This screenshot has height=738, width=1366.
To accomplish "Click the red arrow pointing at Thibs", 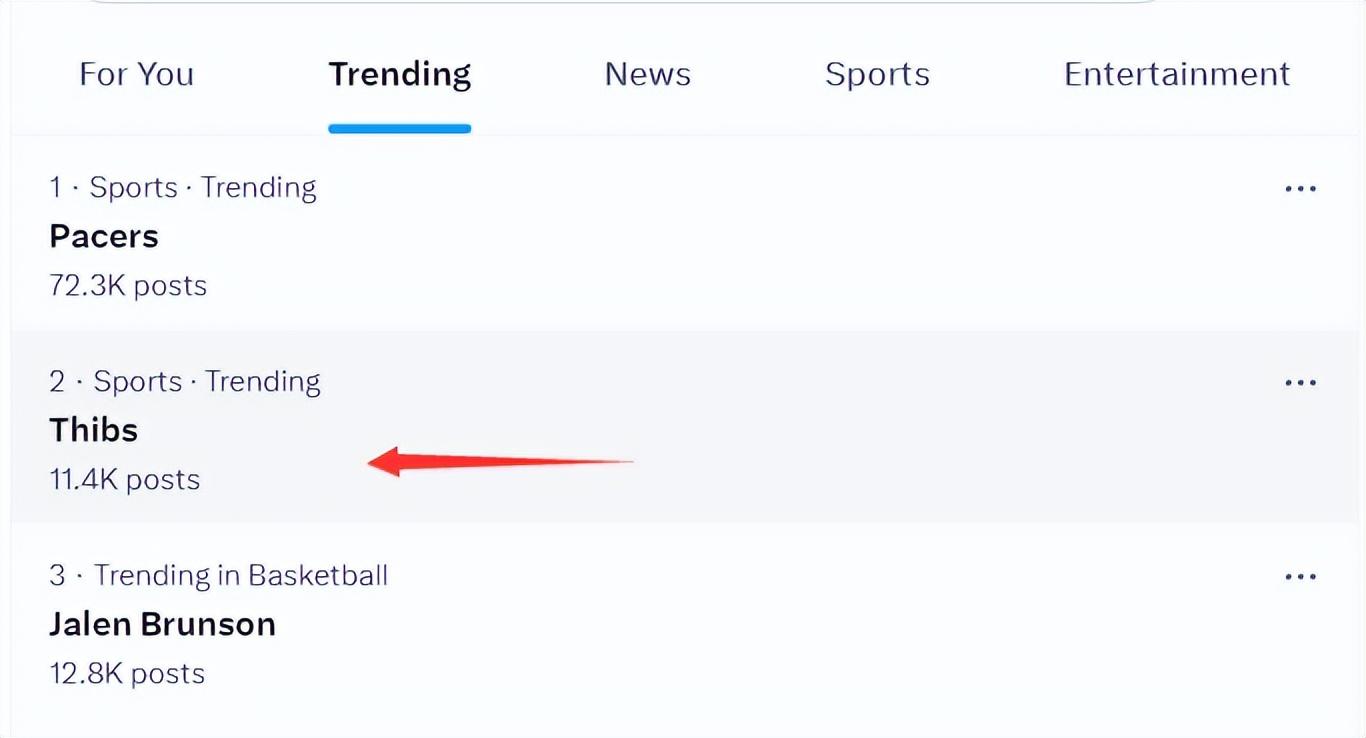I will point(500,462).
